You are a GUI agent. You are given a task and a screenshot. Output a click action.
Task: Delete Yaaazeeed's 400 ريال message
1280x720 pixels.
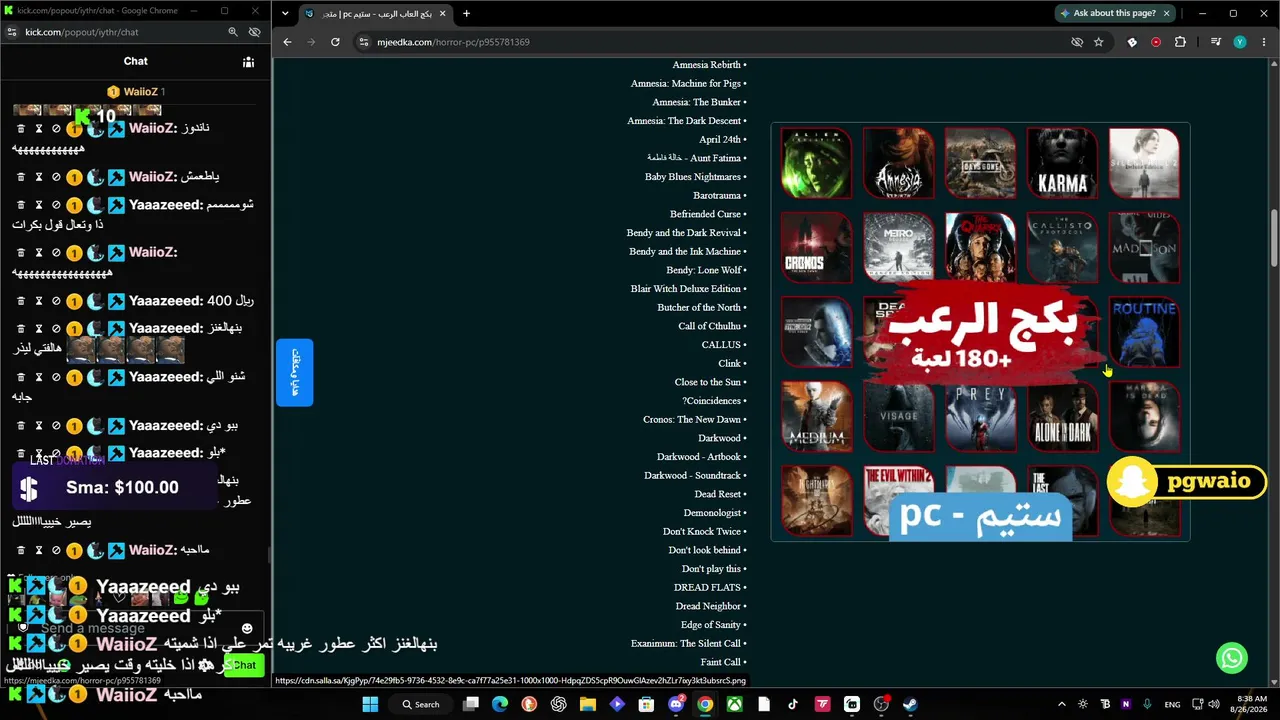click(21, 301)
